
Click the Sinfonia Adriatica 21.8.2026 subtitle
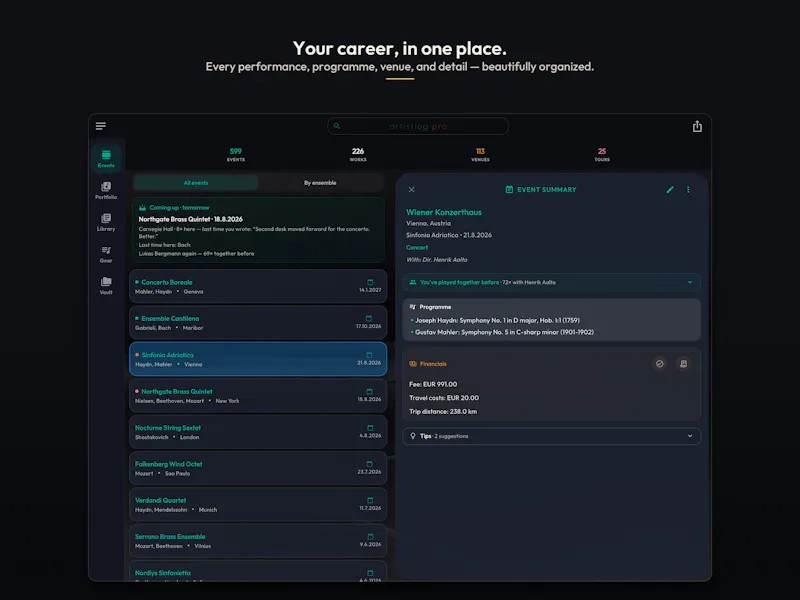pos(449,235)
